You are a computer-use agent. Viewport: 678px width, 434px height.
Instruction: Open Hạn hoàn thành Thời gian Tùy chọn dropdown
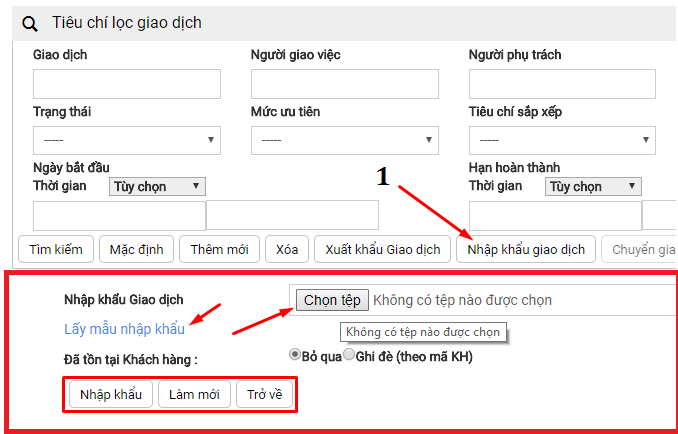pyautogui.click(x=593, y=186)
